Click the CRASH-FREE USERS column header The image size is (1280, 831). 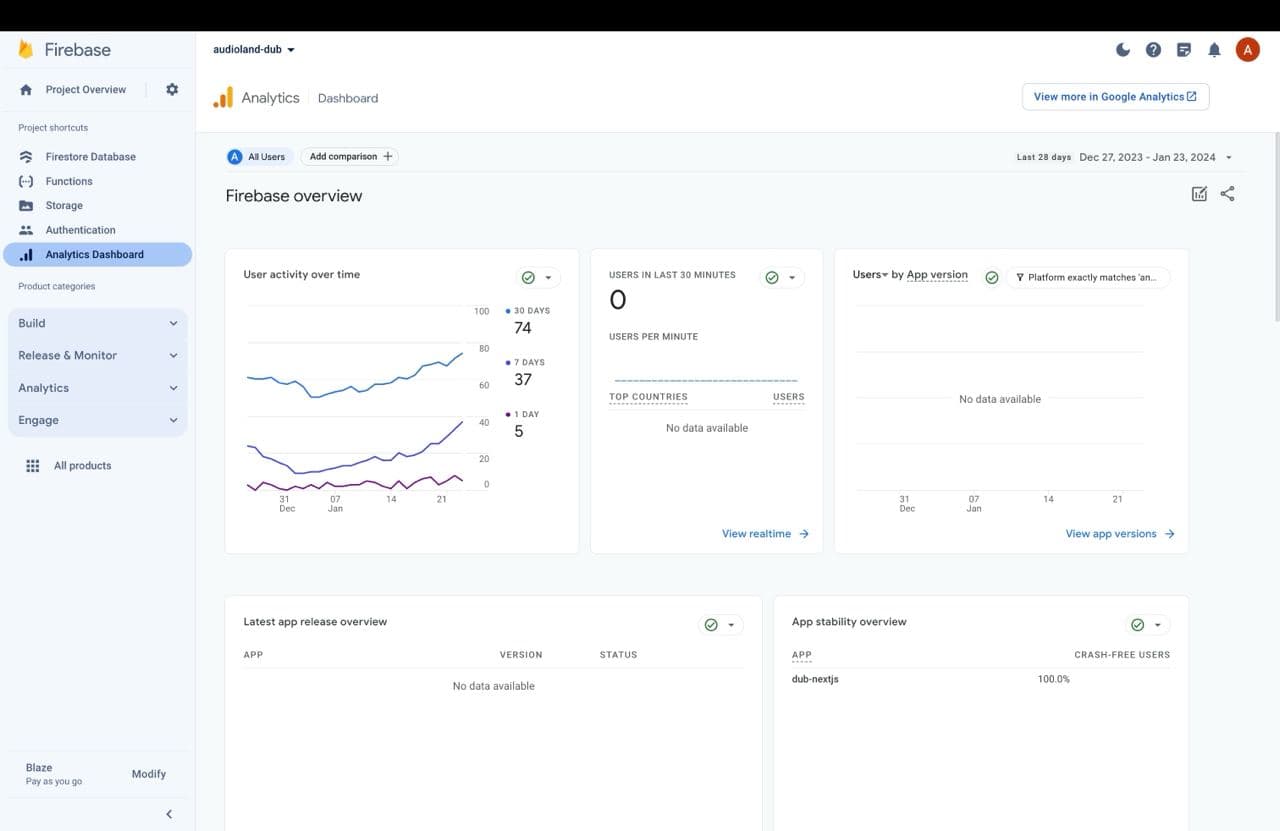click(x=1122, y=655)
